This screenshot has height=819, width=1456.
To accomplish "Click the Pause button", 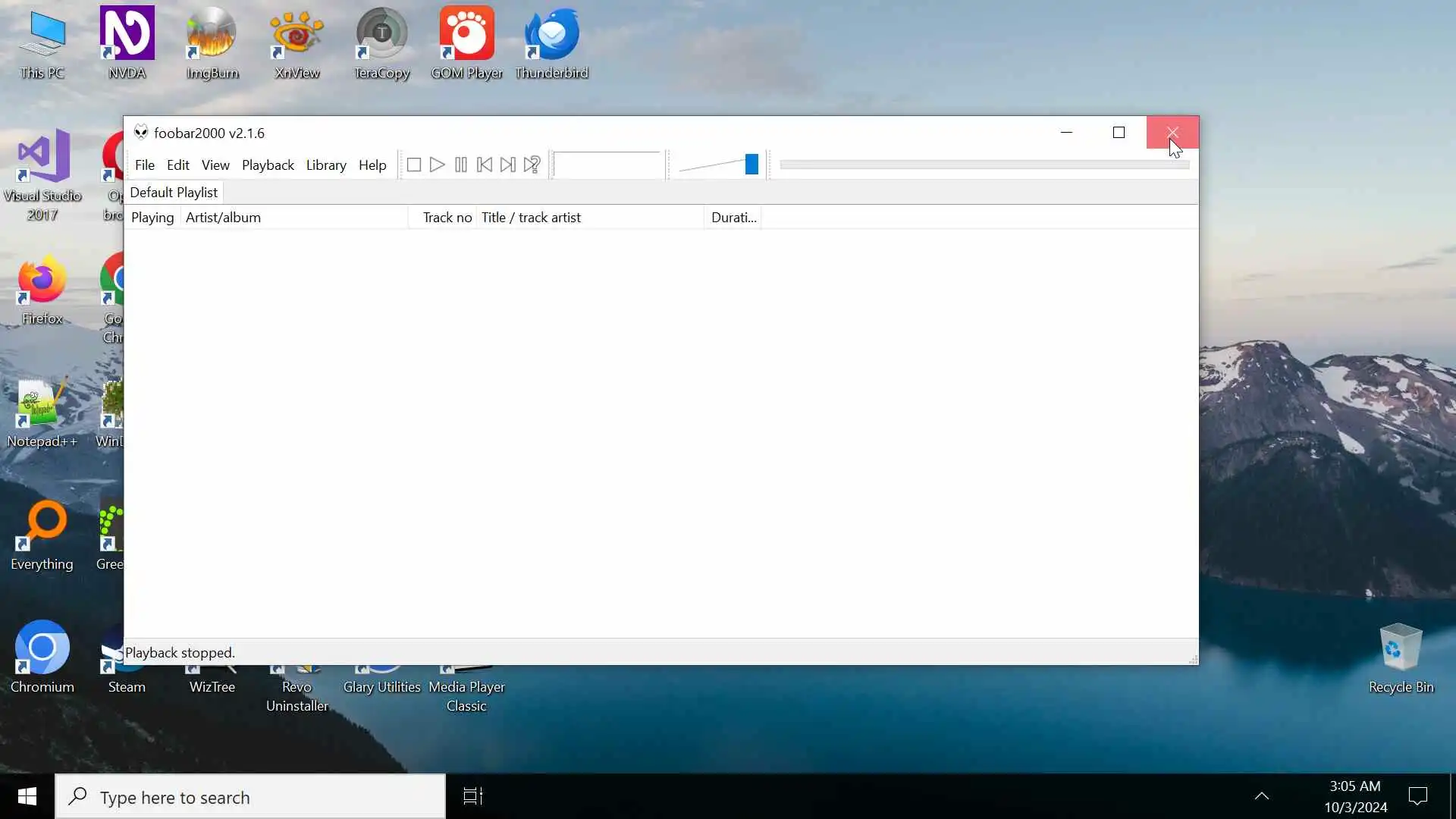I will tap(461, 165).
